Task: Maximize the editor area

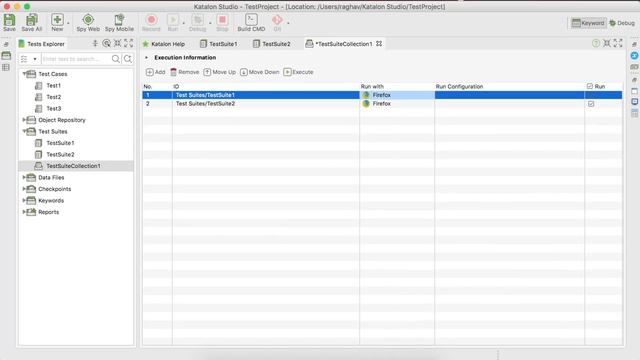Action: [x=618, y=43]
